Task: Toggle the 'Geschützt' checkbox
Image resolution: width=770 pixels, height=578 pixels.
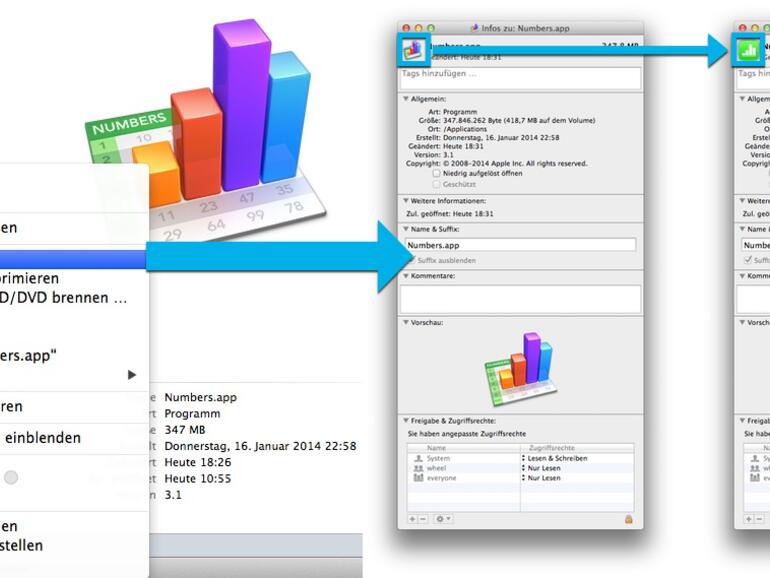Action: pos(436,184)
